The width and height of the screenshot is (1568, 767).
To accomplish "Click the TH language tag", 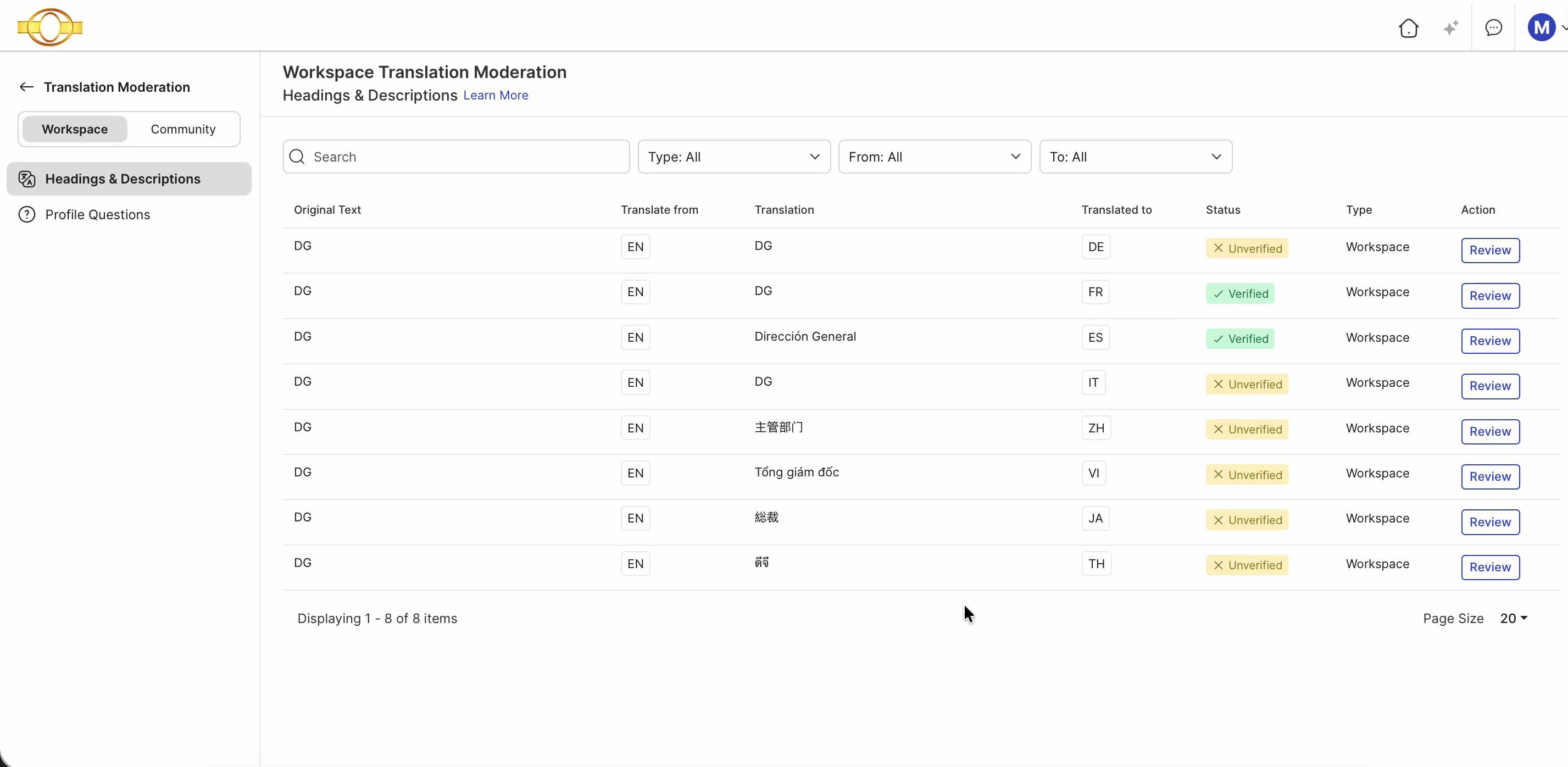I will (1096, 564).
